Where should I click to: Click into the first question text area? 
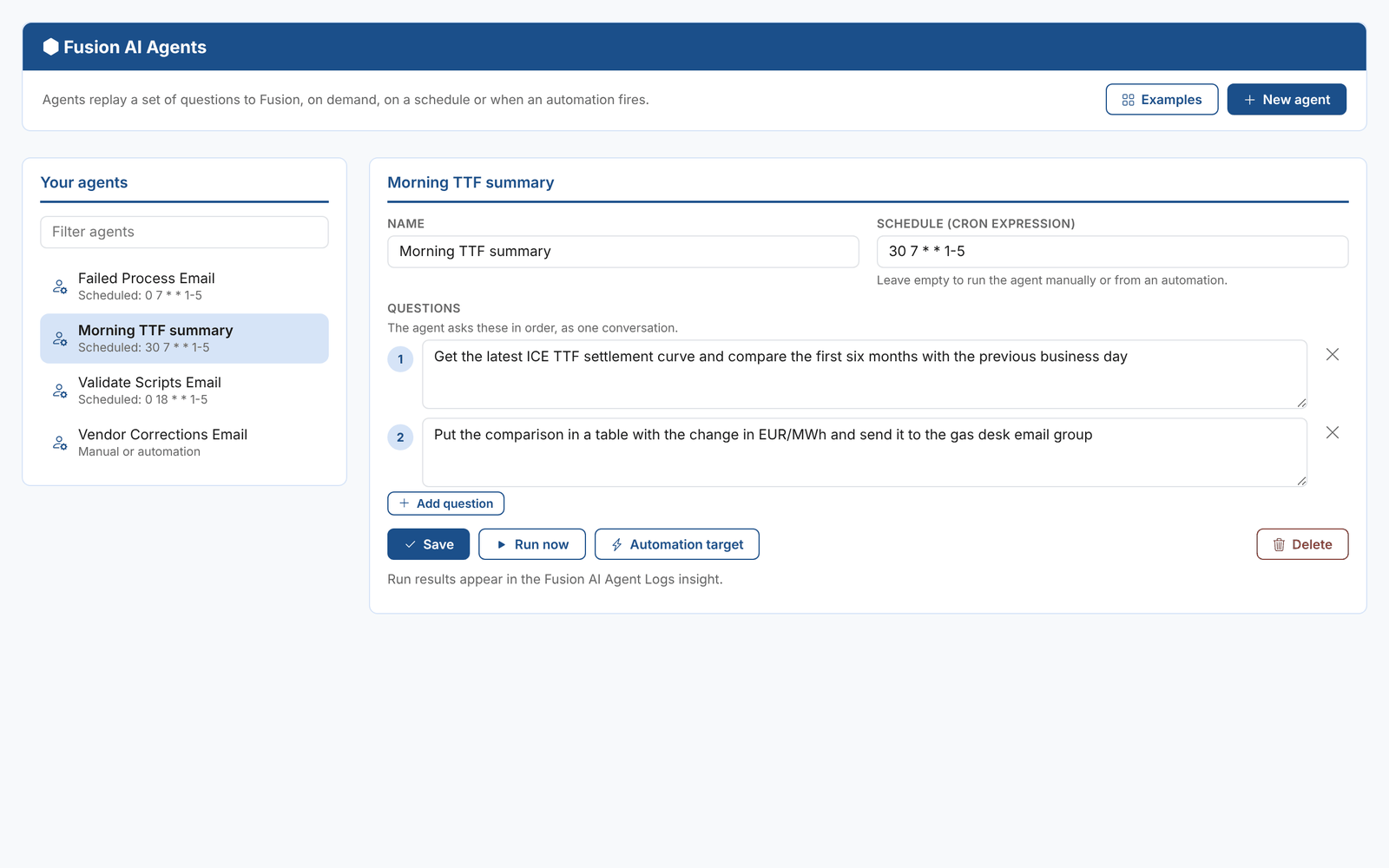tap(865, 374)
